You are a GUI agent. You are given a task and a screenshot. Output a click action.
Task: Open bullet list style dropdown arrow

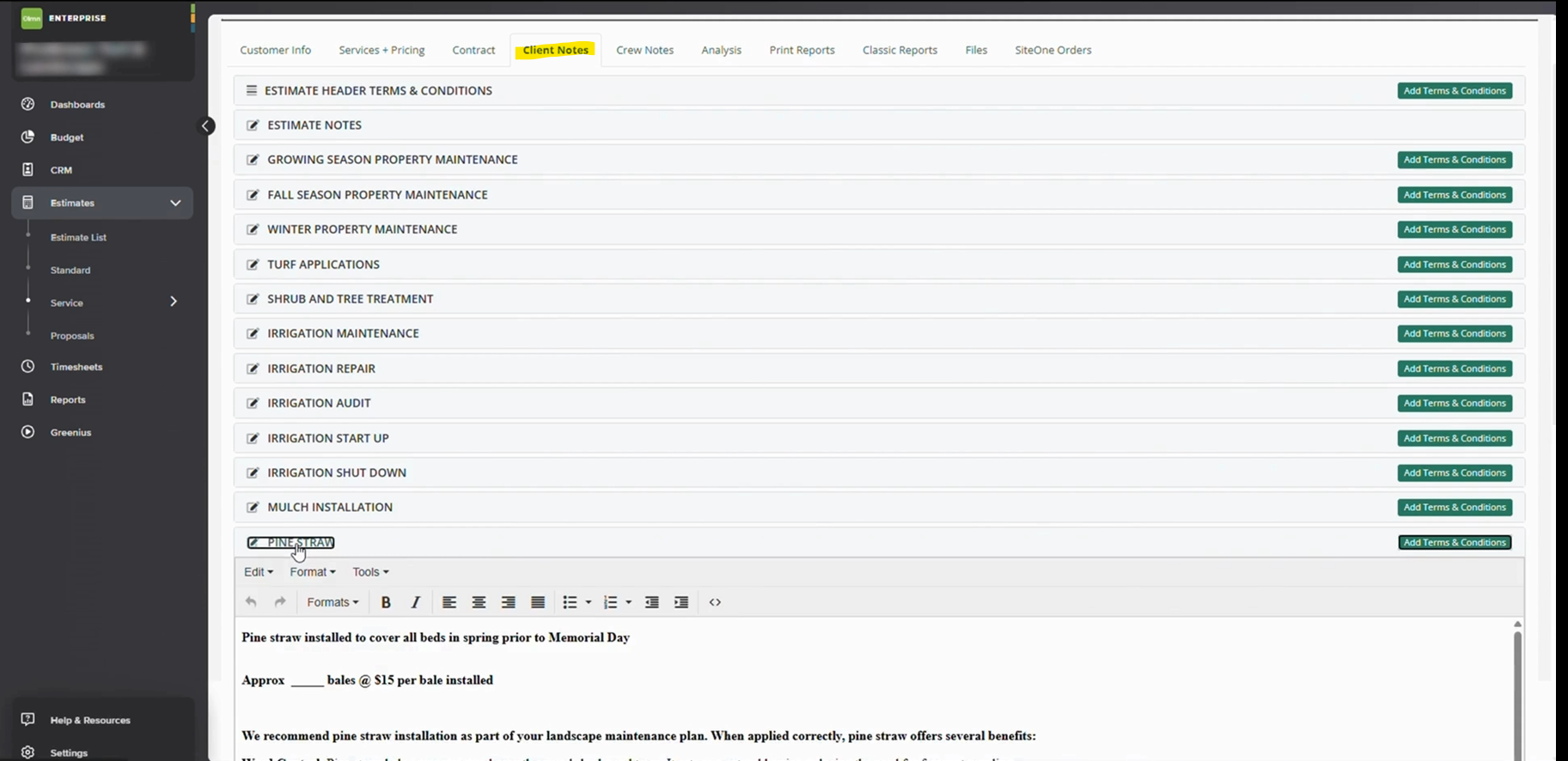pyautogui.click(x=589, y=602)
